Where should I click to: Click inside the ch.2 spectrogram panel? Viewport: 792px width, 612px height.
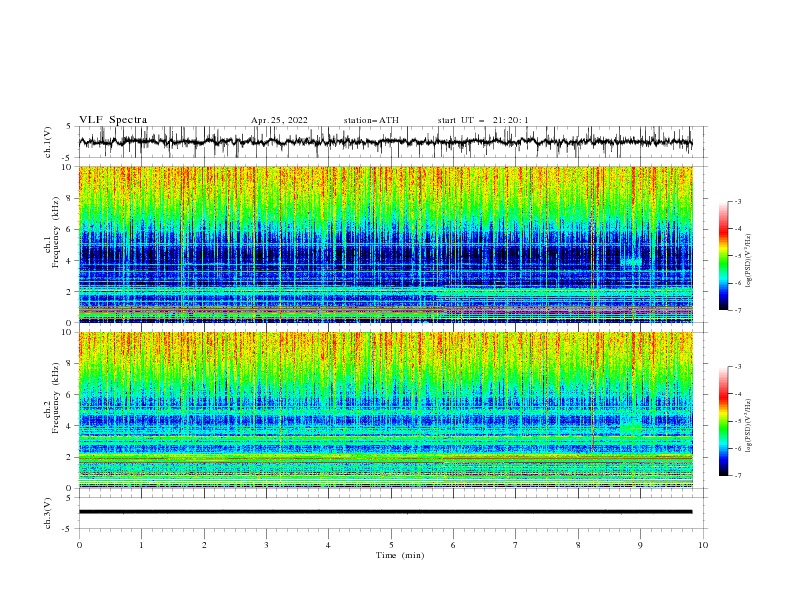[385, 410]
